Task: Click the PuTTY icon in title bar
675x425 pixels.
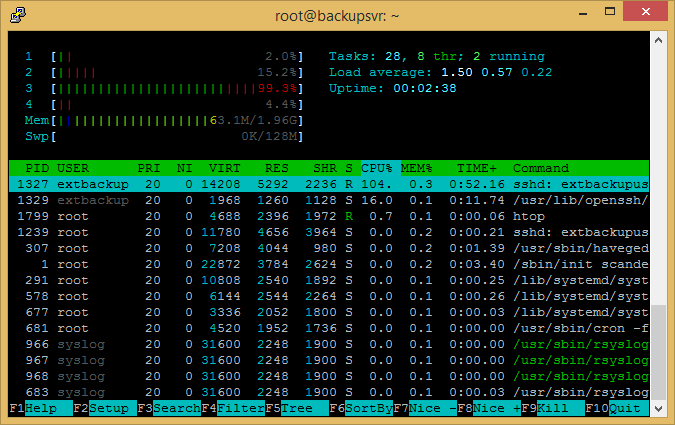Action: click(x=18, y=14)
